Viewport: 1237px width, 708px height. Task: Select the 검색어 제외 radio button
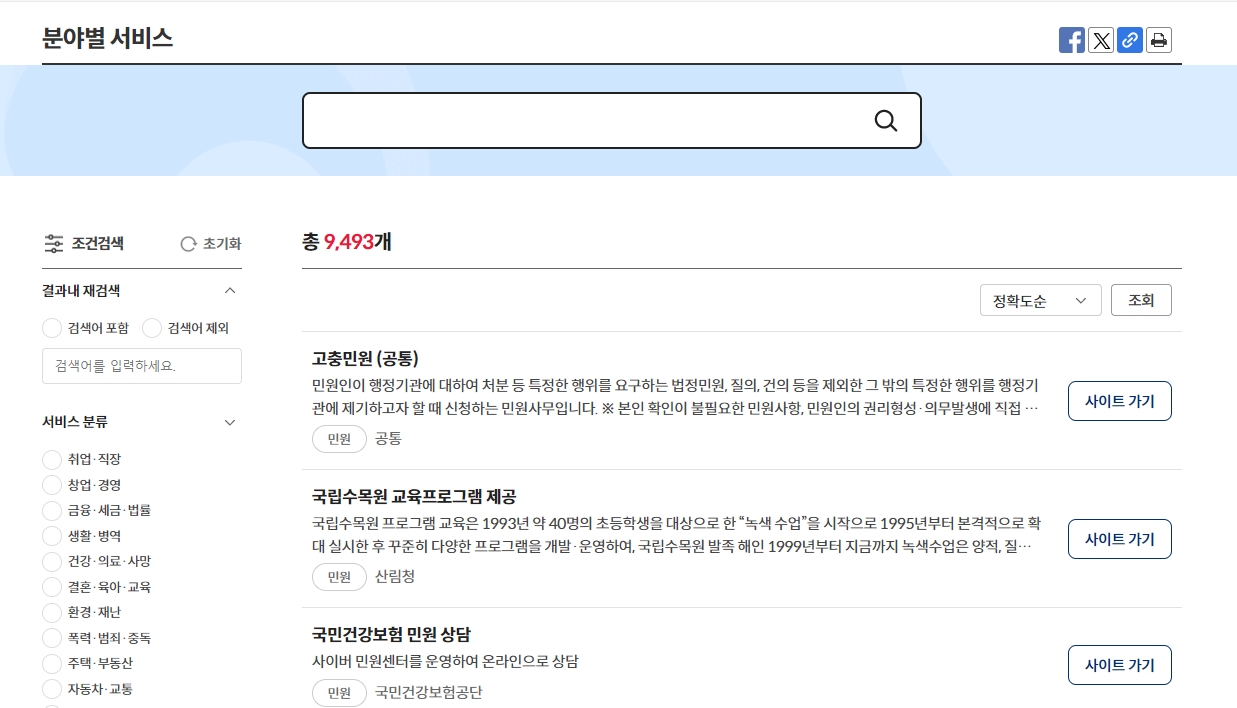(x=152, y=327)
